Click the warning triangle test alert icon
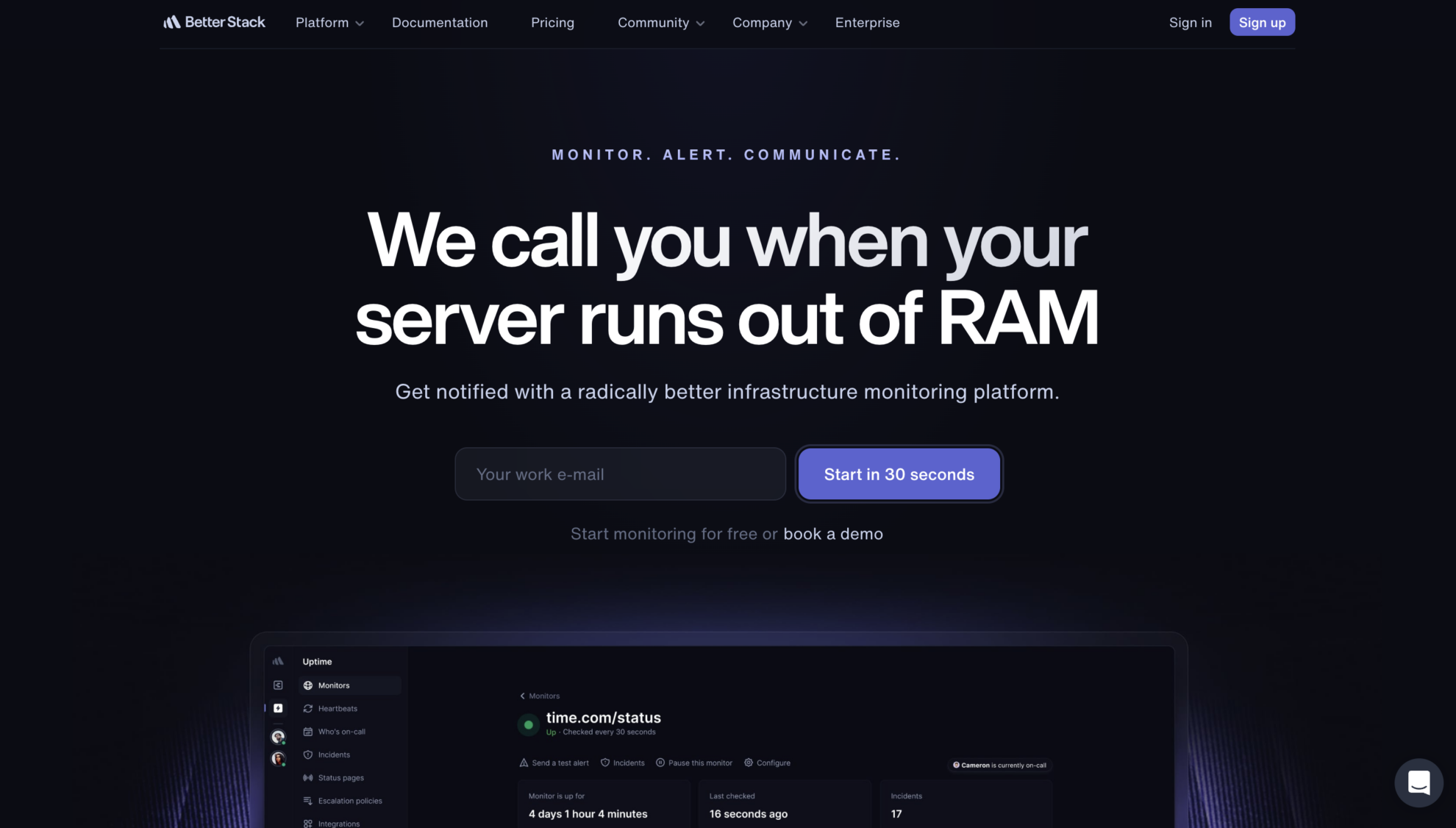 [x=524, y=763]
